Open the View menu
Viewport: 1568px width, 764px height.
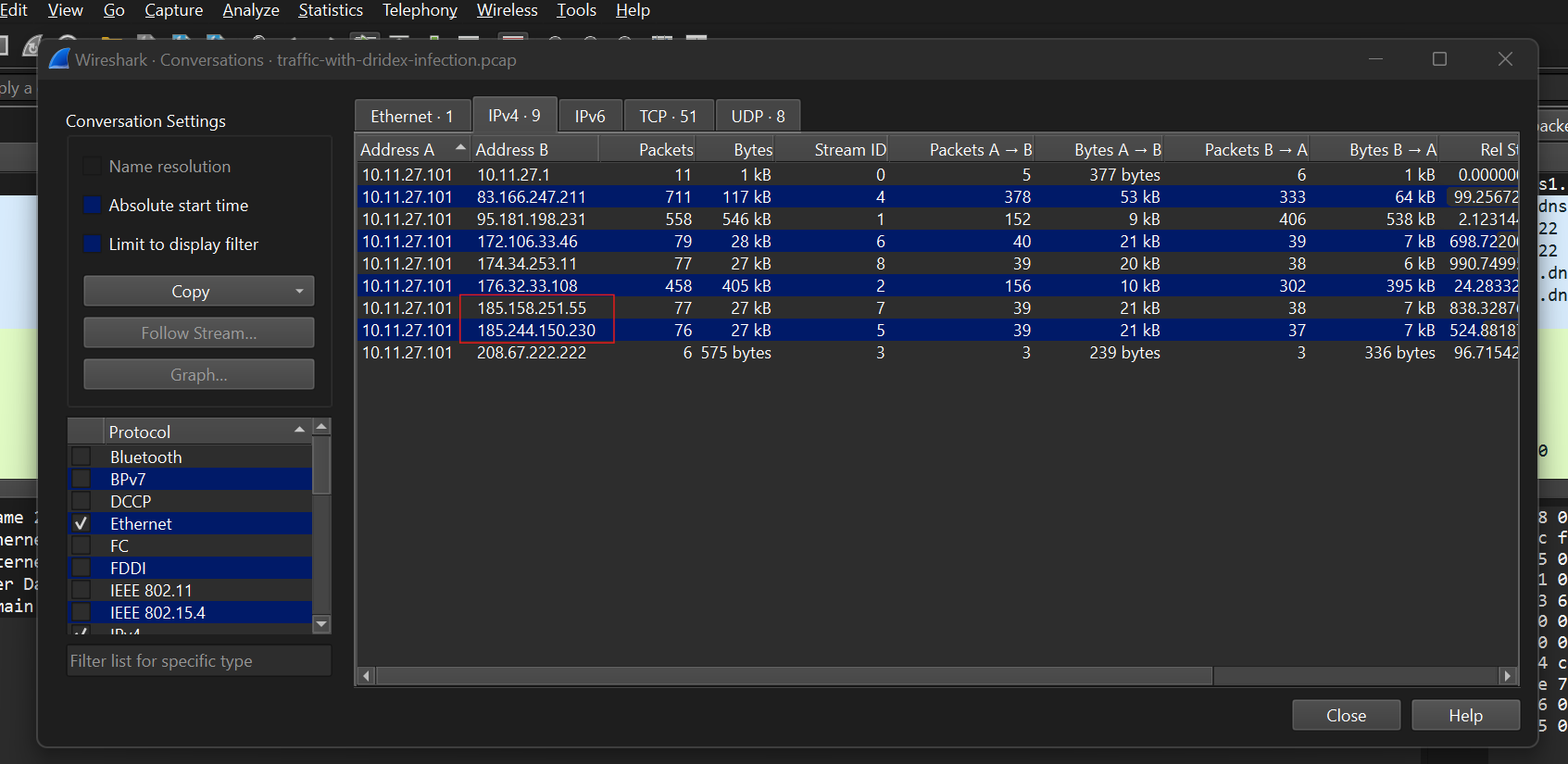65,10
